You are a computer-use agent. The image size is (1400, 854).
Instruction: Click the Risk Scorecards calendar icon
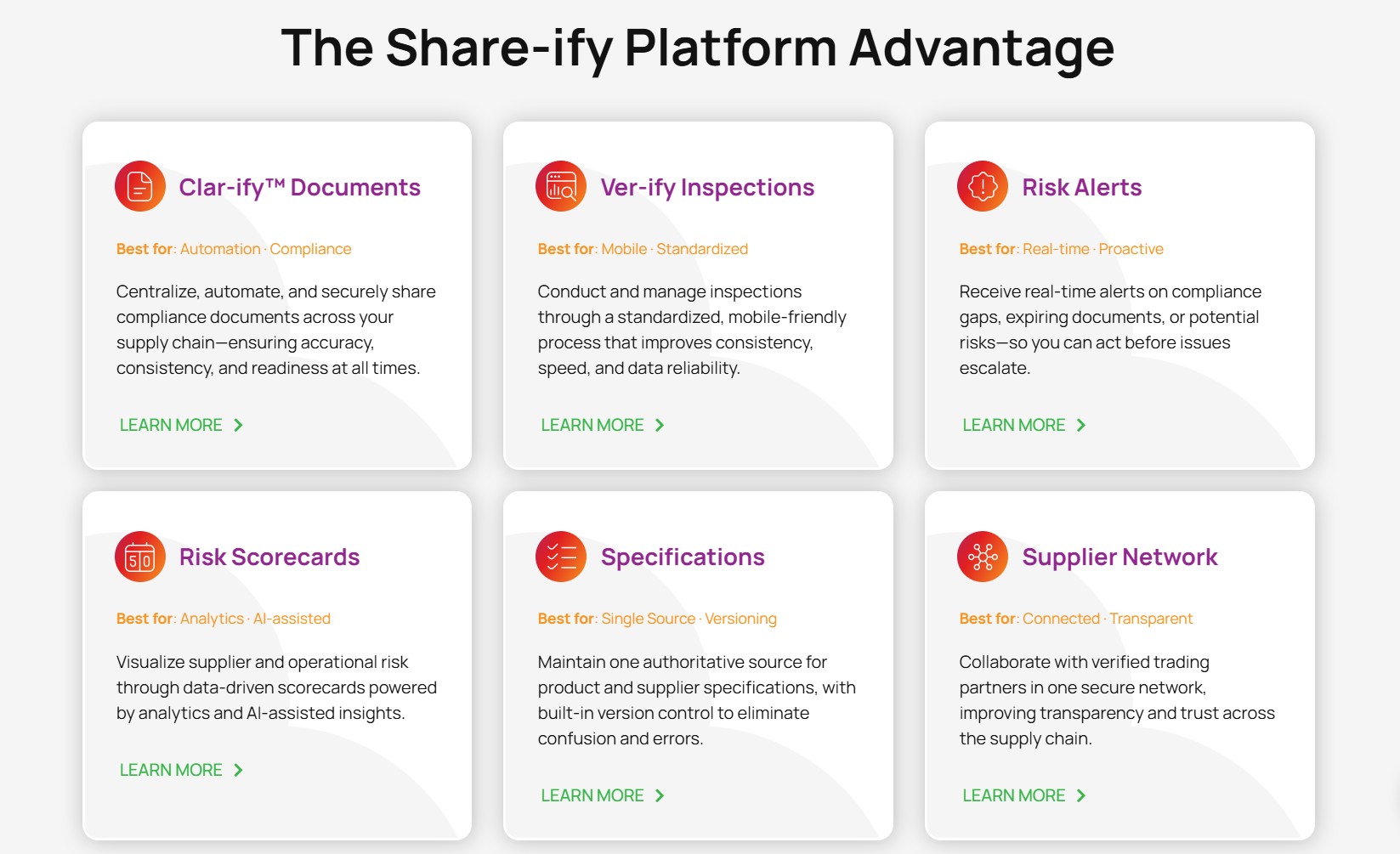pyautogui.click(x=140, y=557)
